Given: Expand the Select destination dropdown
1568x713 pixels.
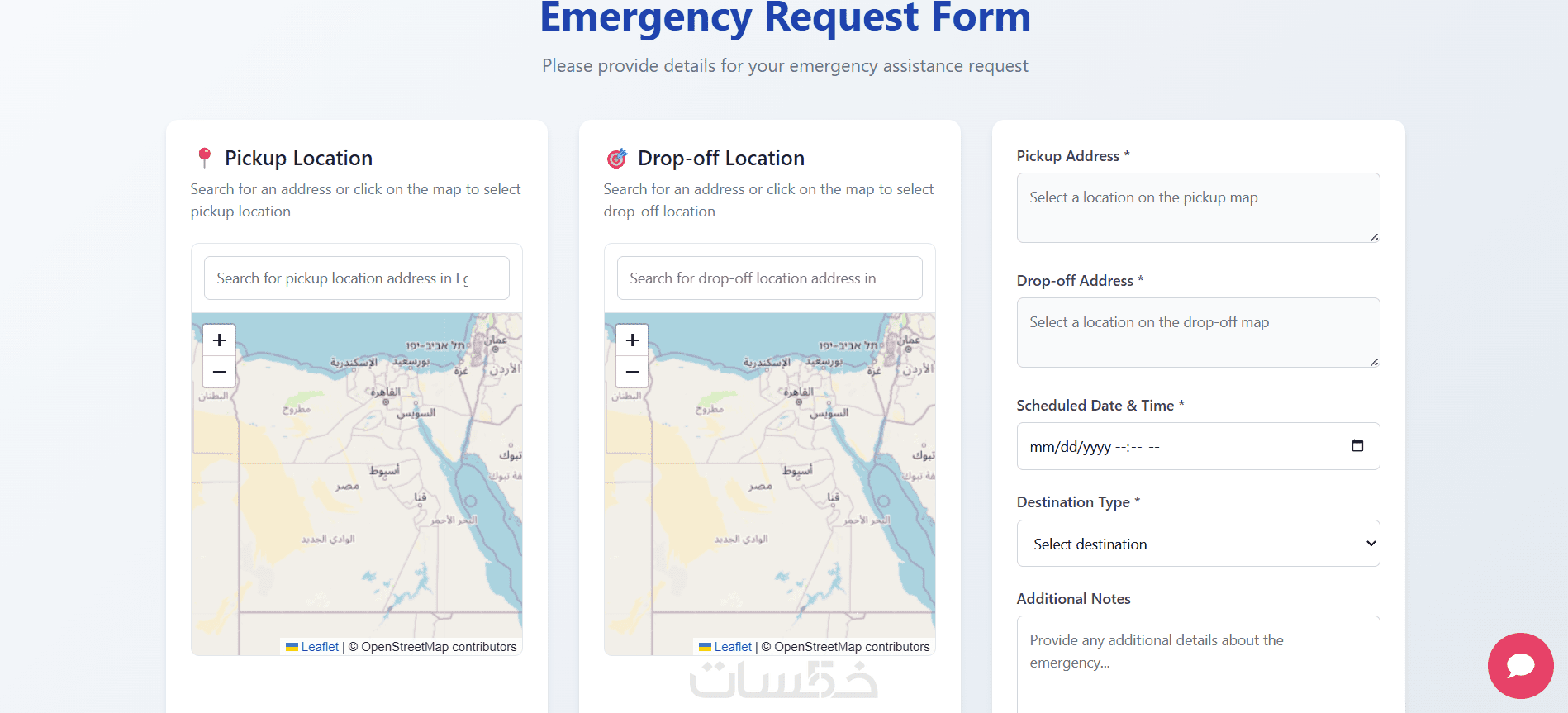Looking at the screenshot, I should coord(1198,544).
